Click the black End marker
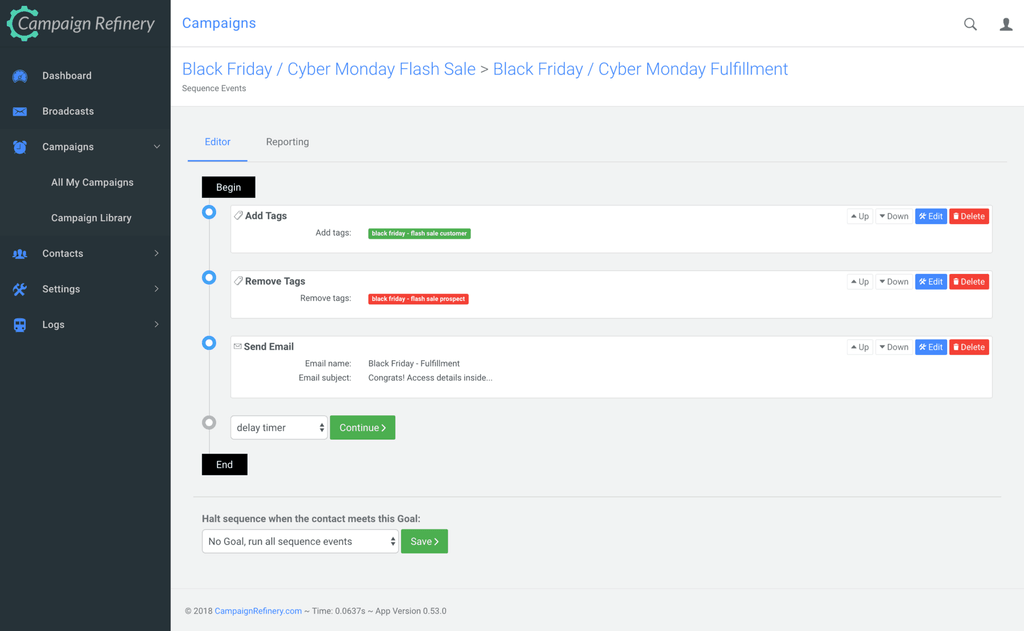 225,464
